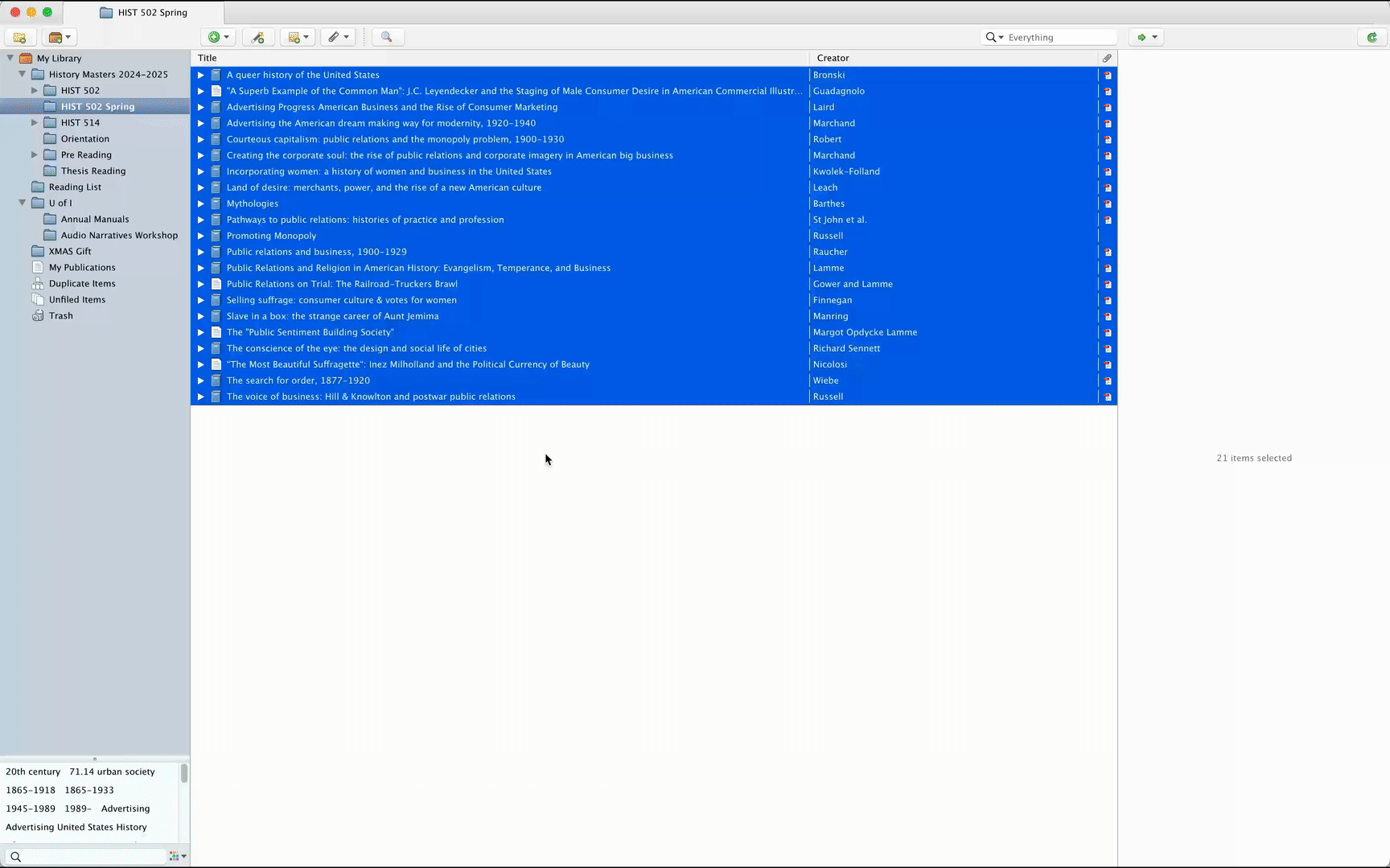Click the Sync with zotero.org button
This screenshot has width=1390, height=868.
(1372, 37)
